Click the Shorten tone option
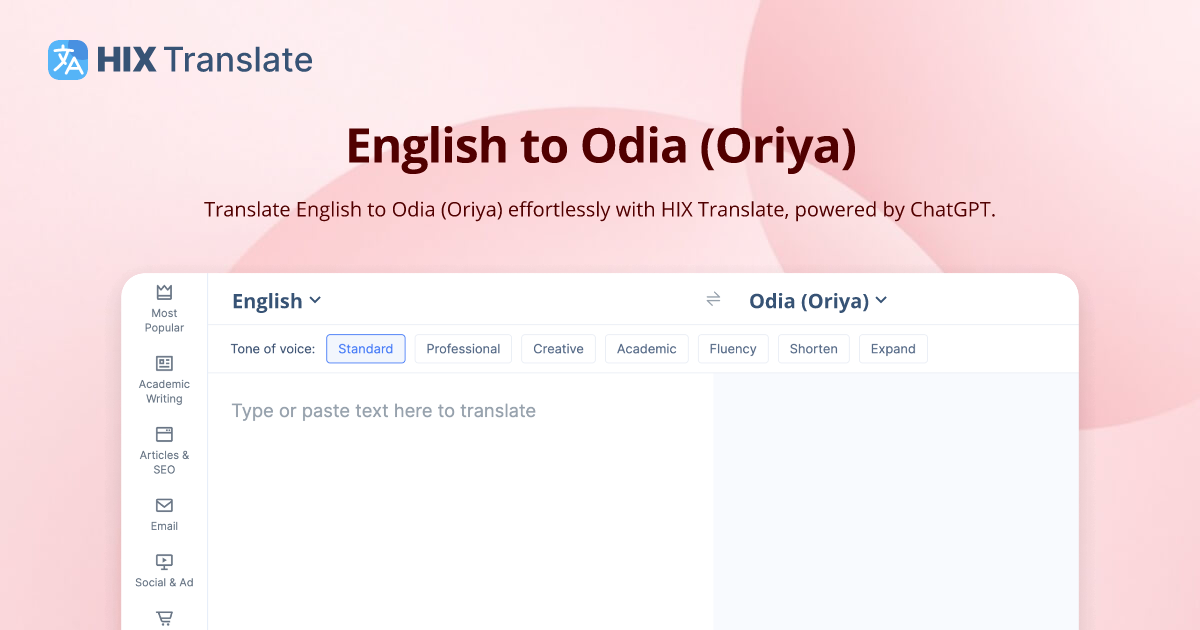Viewport: 1200px width, 630px height. [813, 348]
